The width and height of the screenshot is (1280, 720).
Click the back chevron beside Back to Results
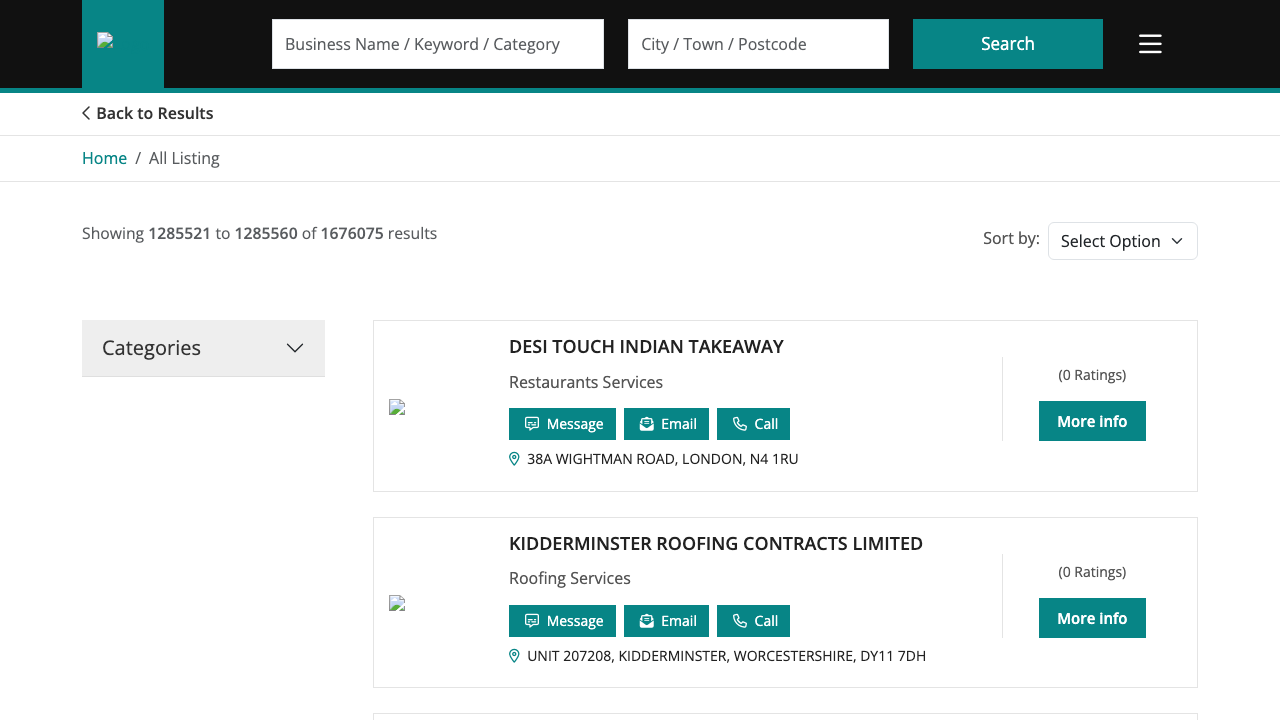coord(85,113)
